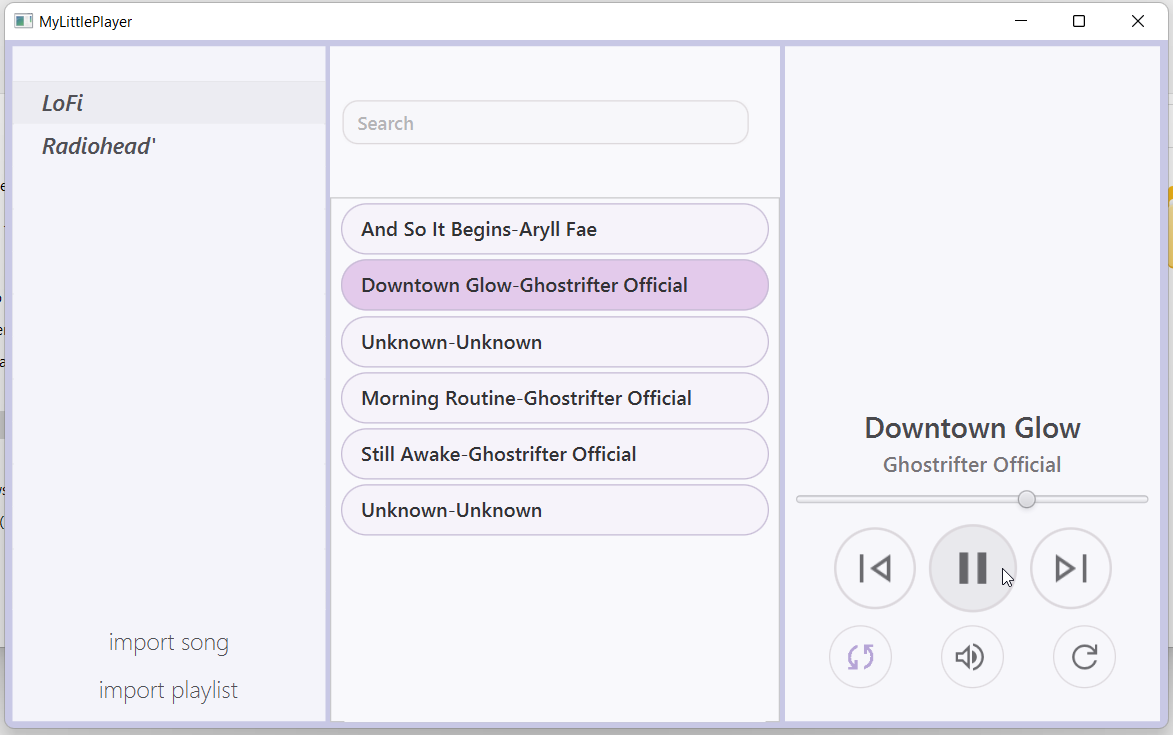This screenshot has width=1173, height=735.
Task: Select Morning Routine-Ghostrifter Official from the list
Action: [x=554, y=397]
